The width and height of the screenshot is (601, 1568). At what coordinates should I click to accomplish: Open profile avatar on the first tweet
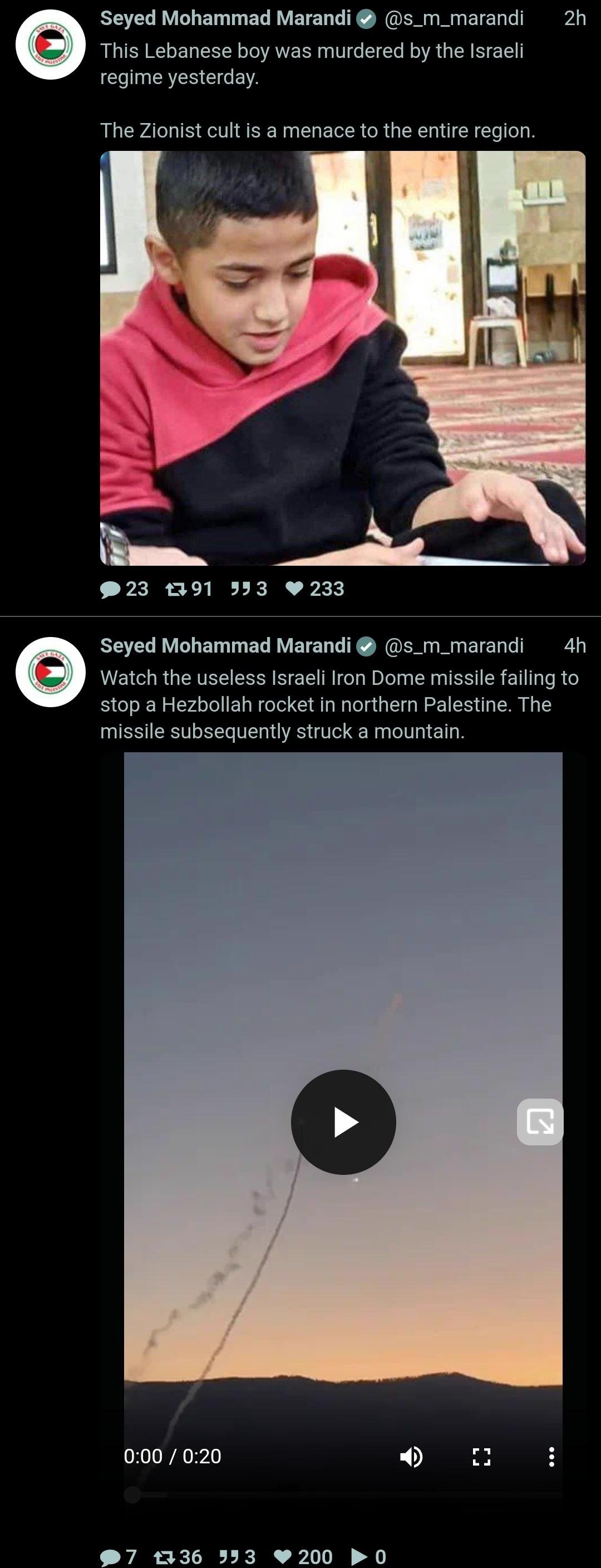pyautogui.click(x=51, y=45)
